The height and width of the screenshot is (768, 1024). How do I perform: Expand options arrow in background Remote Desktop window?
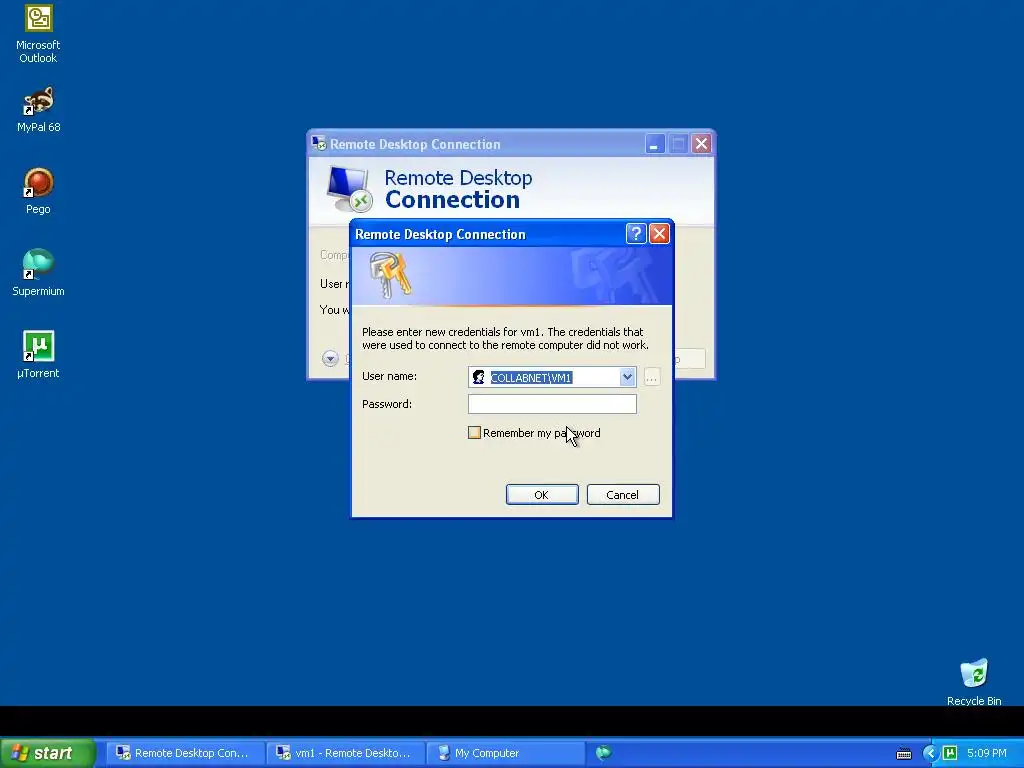click(330, 358)
